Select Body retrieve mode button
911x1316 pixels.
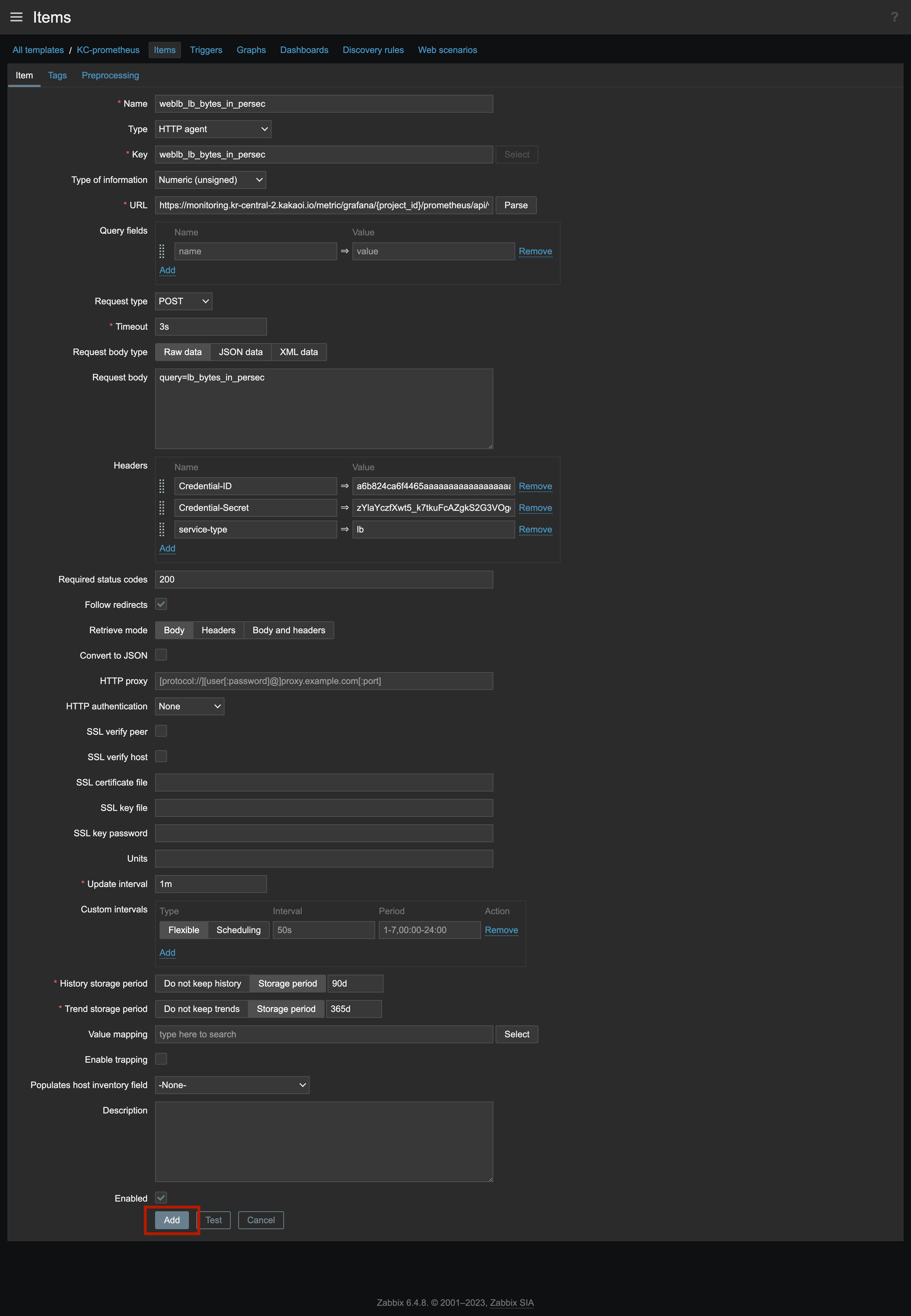click(x=174, y=630)
